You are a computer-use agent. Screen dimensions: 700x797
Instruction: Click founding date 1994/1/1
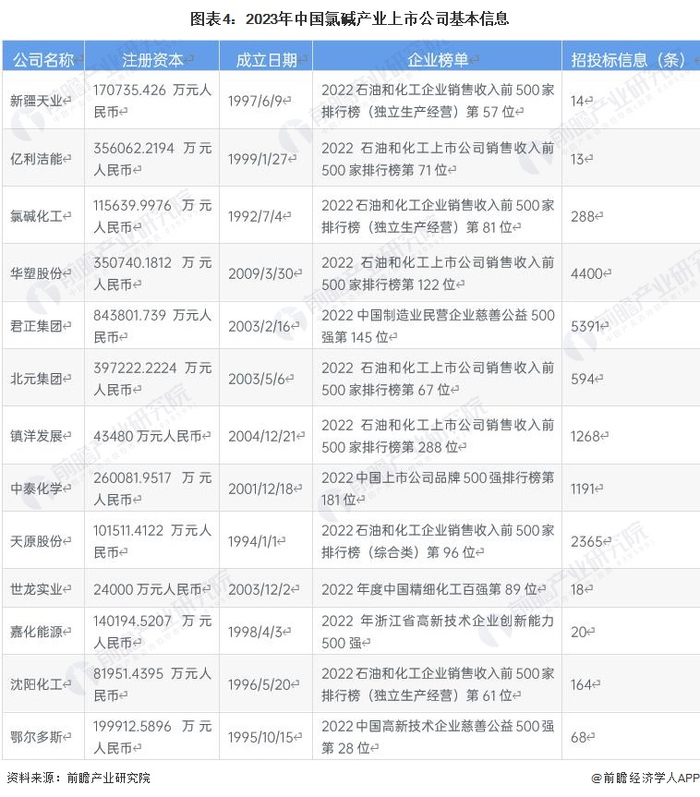(x=253, y=541)
